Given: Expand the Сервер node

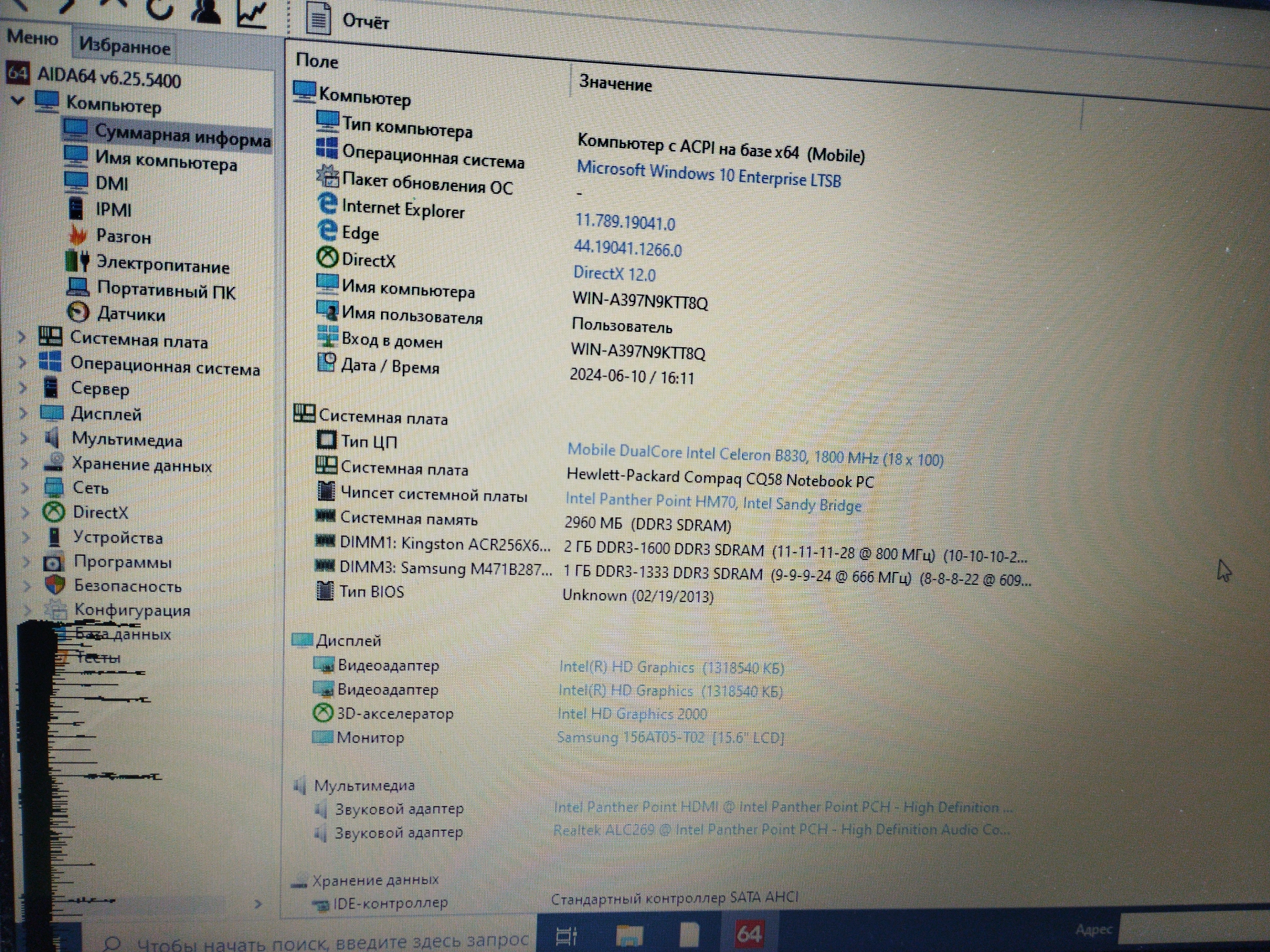Looking at the screenshot, I should tap(23, 387).
